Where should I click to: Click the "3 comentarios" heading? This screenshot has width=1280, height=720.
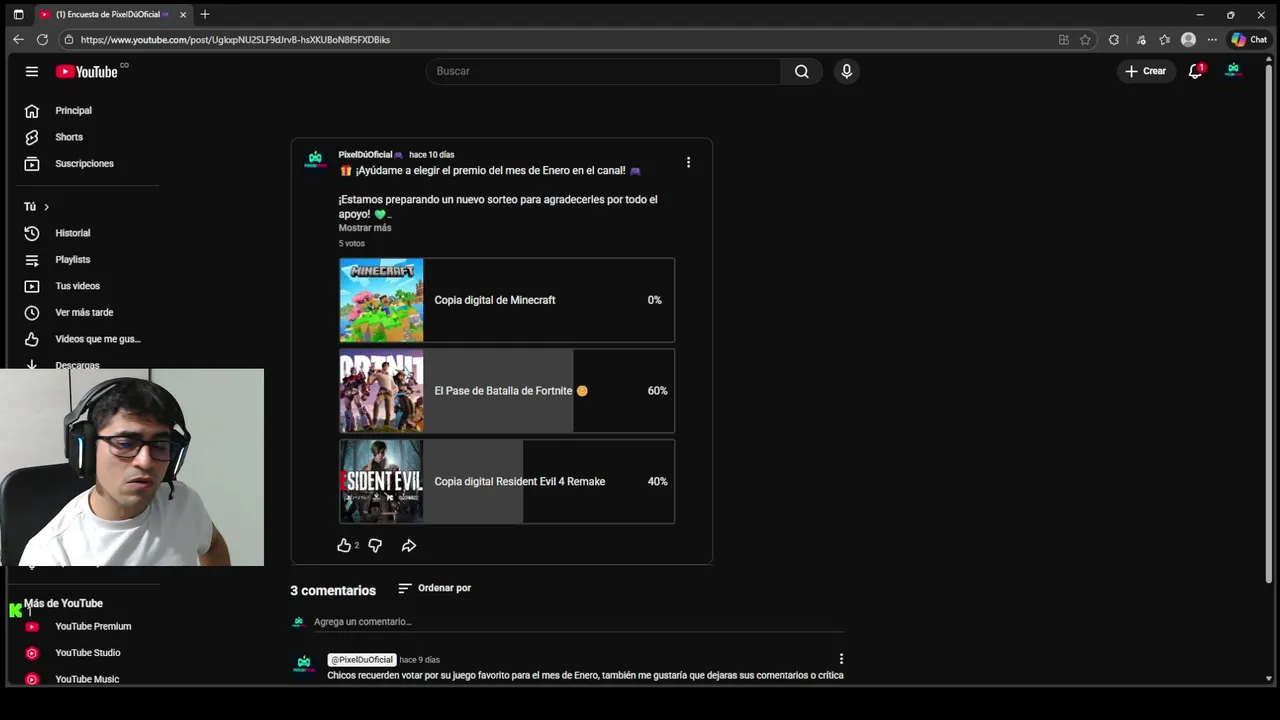pyautogui.click(x=333, y=591)
